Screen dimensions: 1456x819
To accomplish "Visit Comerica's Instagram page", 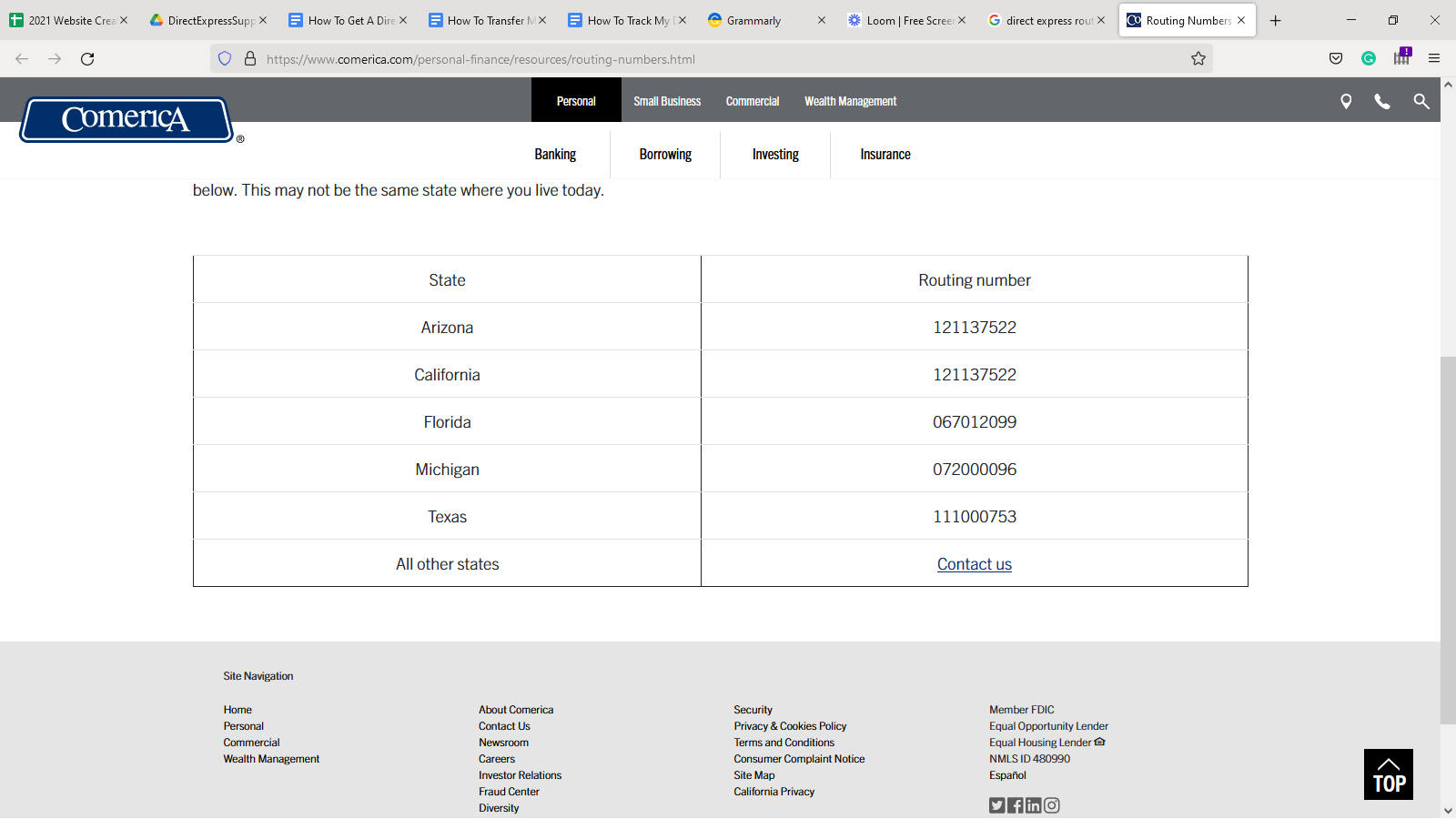I will (x=1052, y=805).
